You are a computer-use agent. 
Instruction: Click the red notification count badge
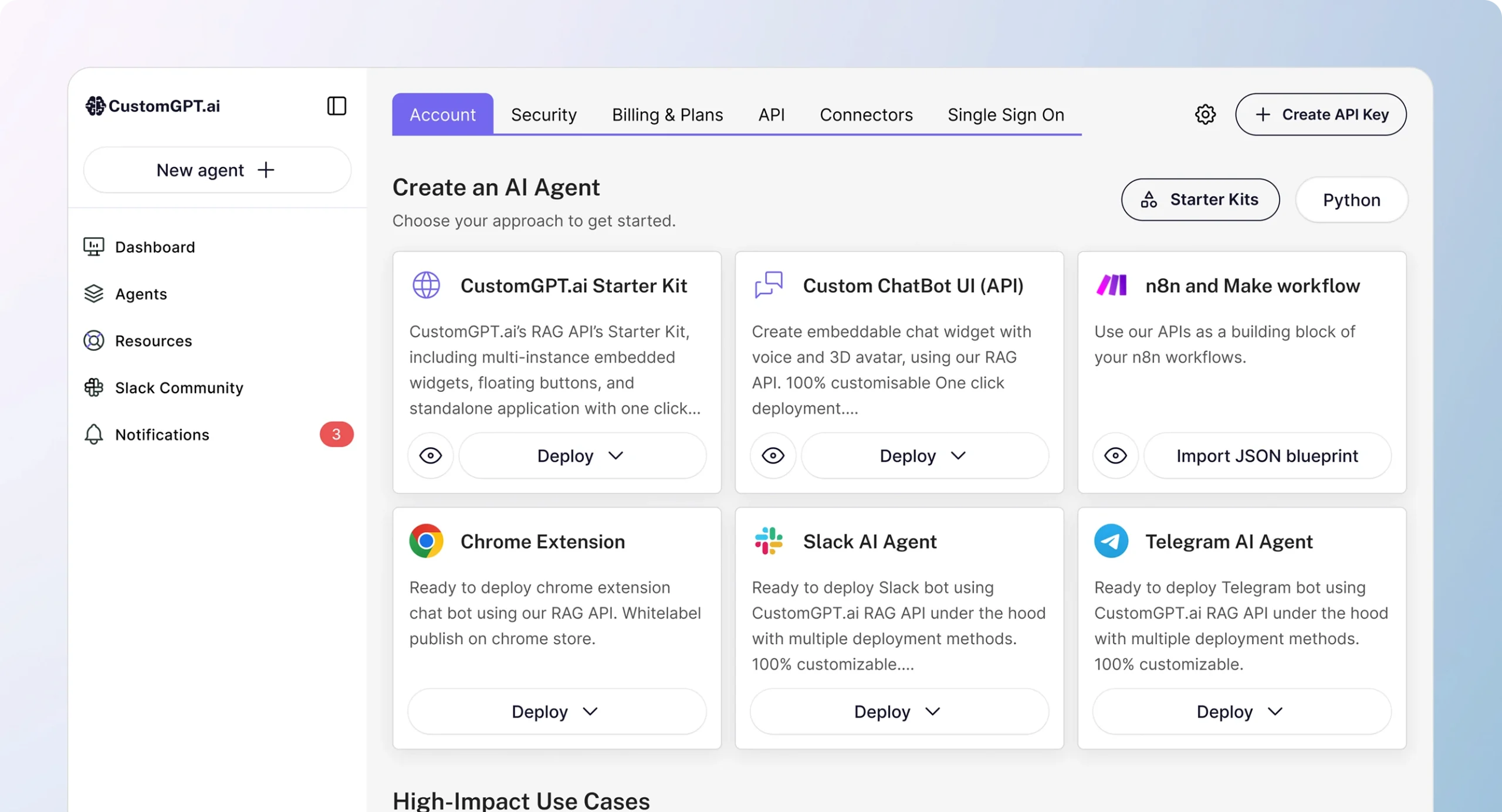tap(336, 435)
